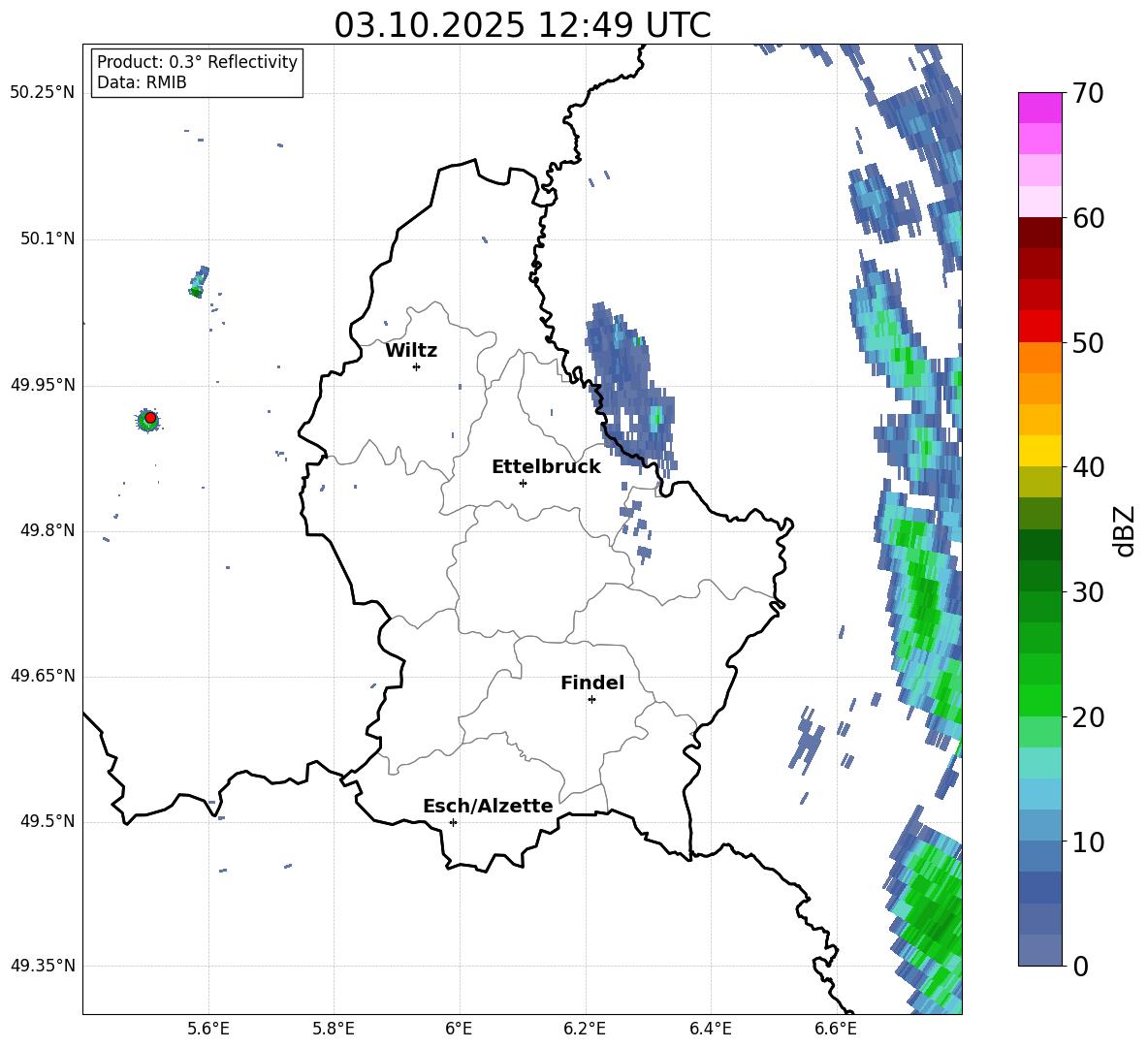Click the 6°E longitude label
The height and width of the screenshot is (1048, 1148).
[x=459, y=1029]
